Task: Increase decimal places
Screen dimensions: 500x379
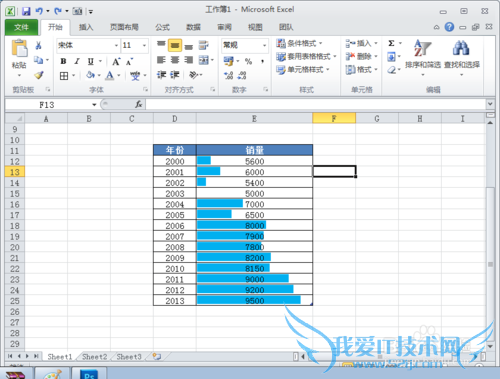Action: pyautogui.click(x=228, y=76)
